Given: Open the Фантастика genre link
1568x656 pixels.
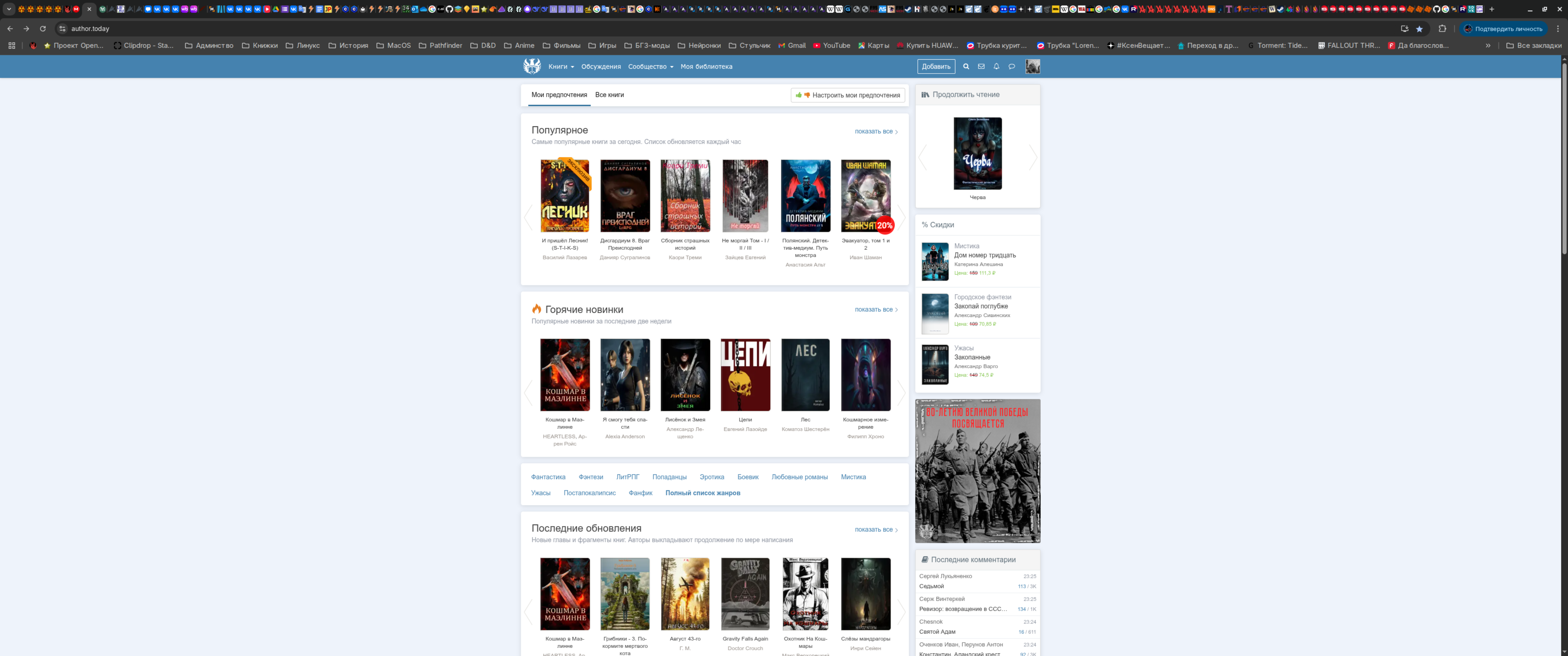Looking at the screenshot, I should [548, 477].
